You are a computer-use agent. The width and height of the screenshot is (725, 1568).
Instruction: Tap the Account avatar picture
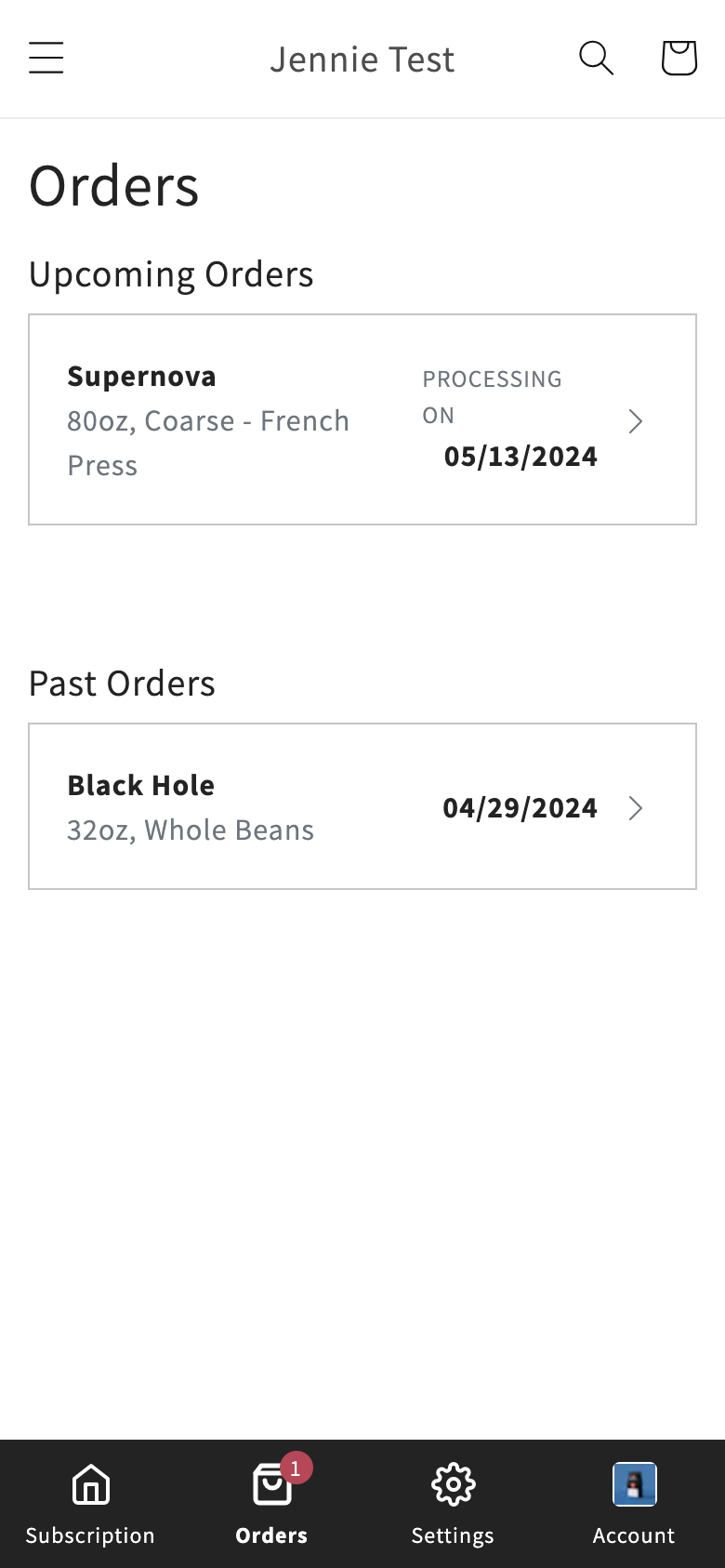[635, 1484]
